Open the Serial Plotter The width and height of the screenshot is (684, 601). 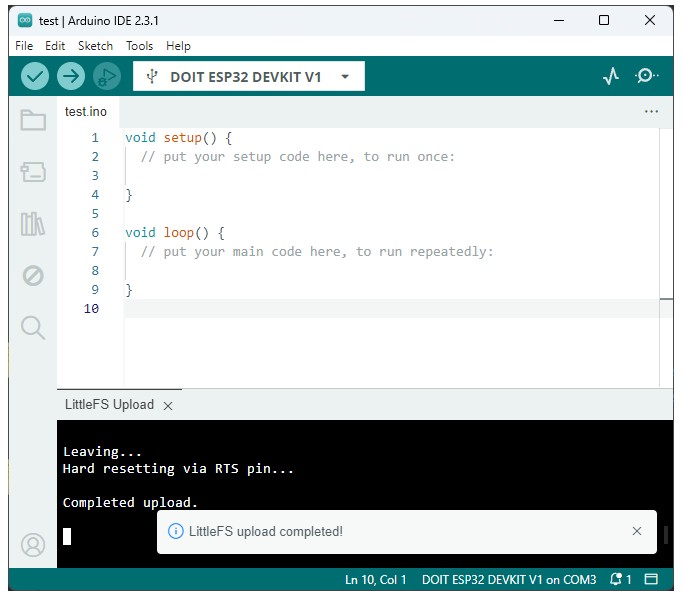point(611,76)
